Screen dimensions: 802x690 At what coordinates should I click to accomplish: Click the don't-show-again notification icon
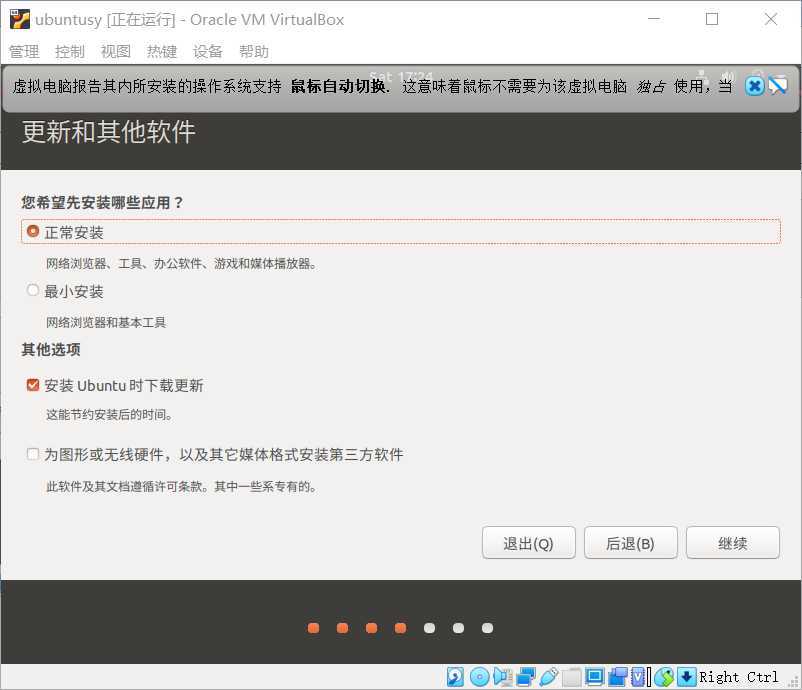(777, 85)
